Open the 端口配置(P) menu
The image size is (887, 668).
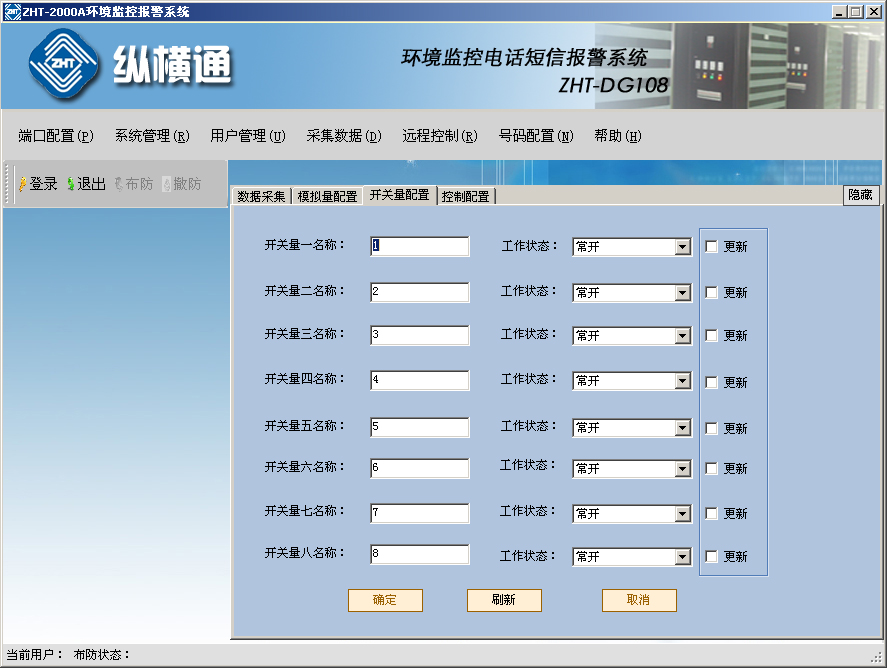click(56, 136)
